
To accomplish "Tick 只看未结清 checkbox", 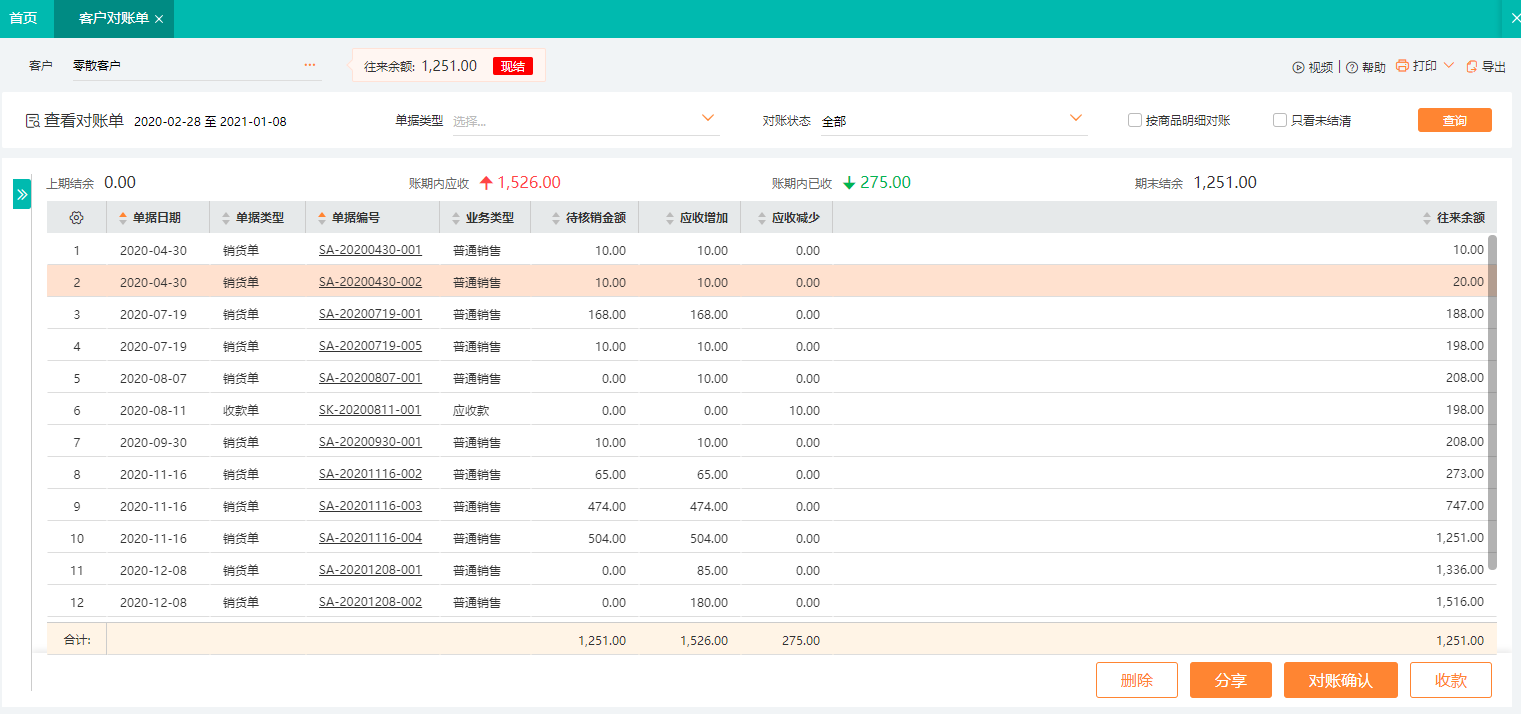I will (x=1280, y=120).
